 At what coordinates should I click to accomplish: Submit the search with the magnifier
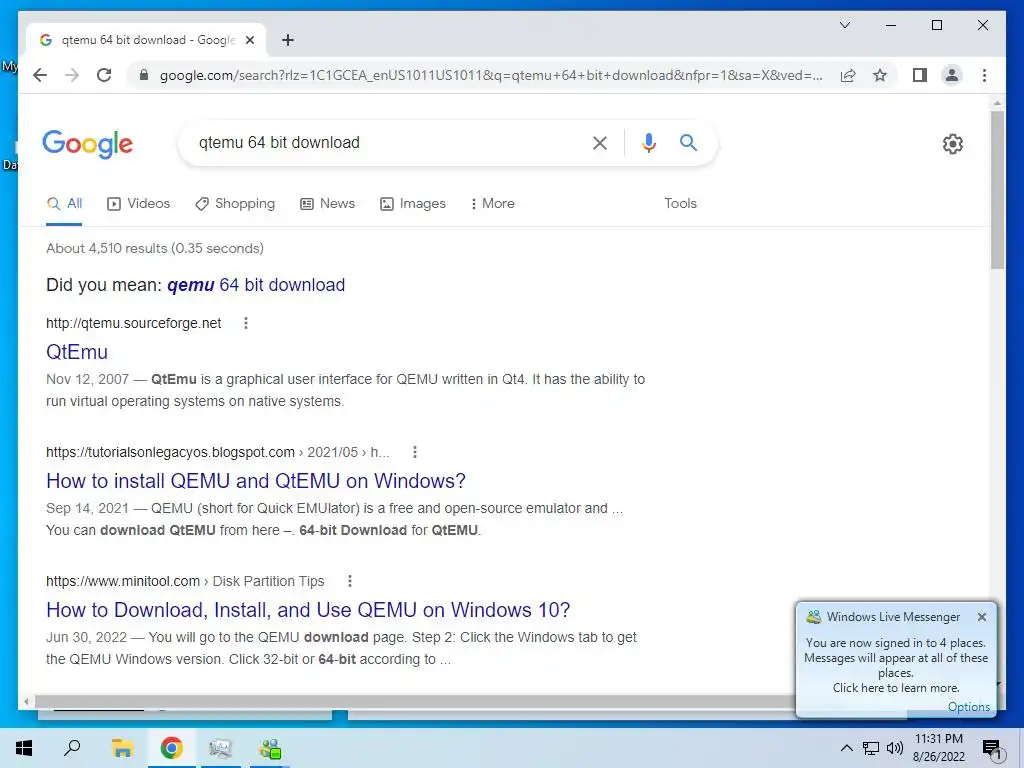tap(688, 142)
